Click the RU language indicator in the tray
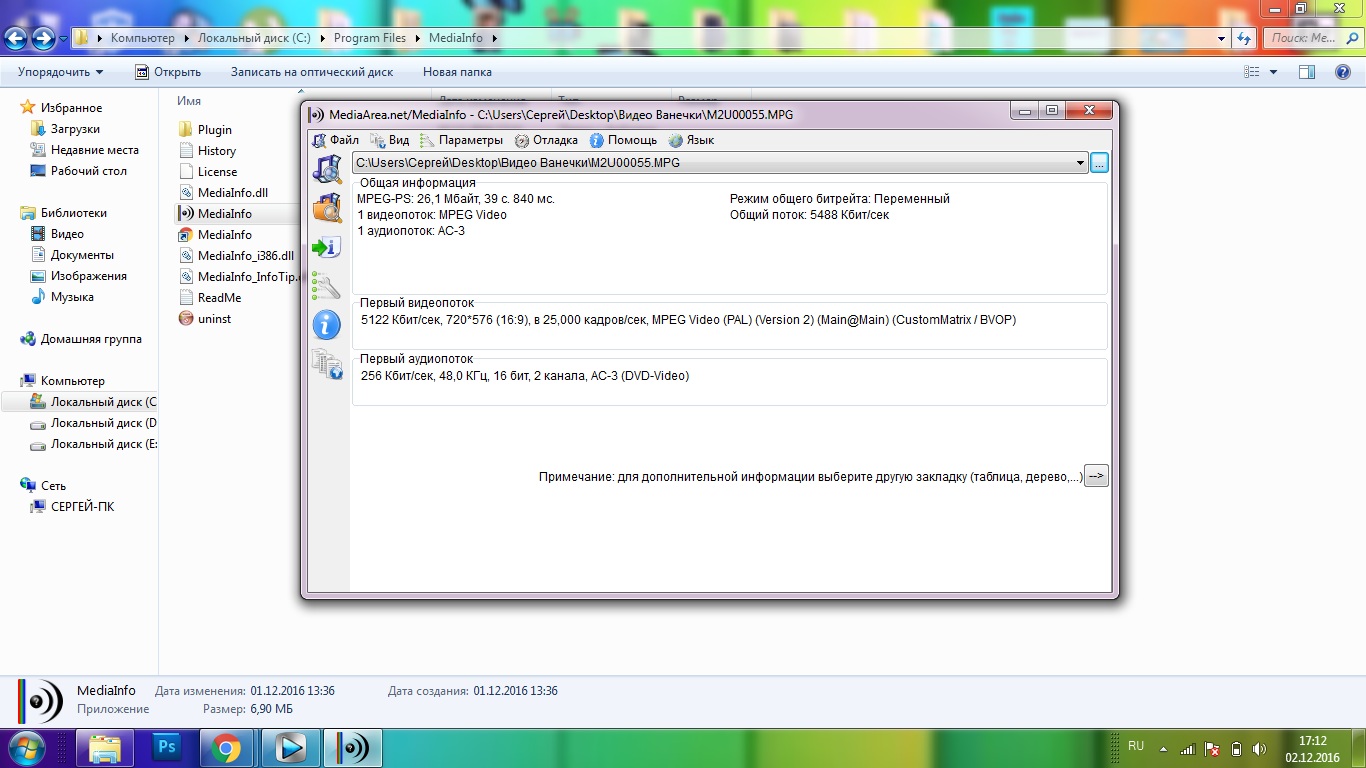This screenshot has height=768, width=1366. 1136,746
